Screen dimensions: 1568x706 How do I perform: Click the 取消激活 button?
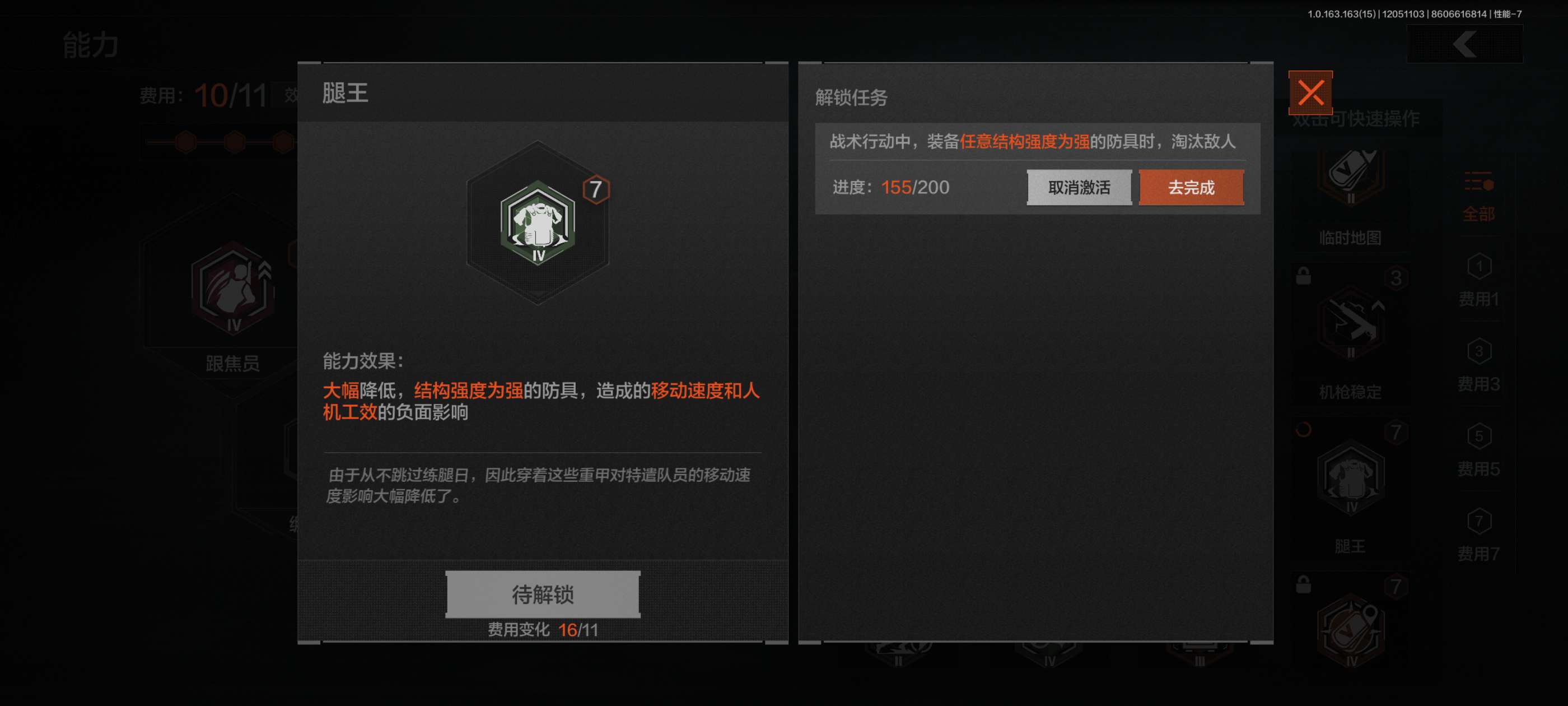tap(1079, 188)
